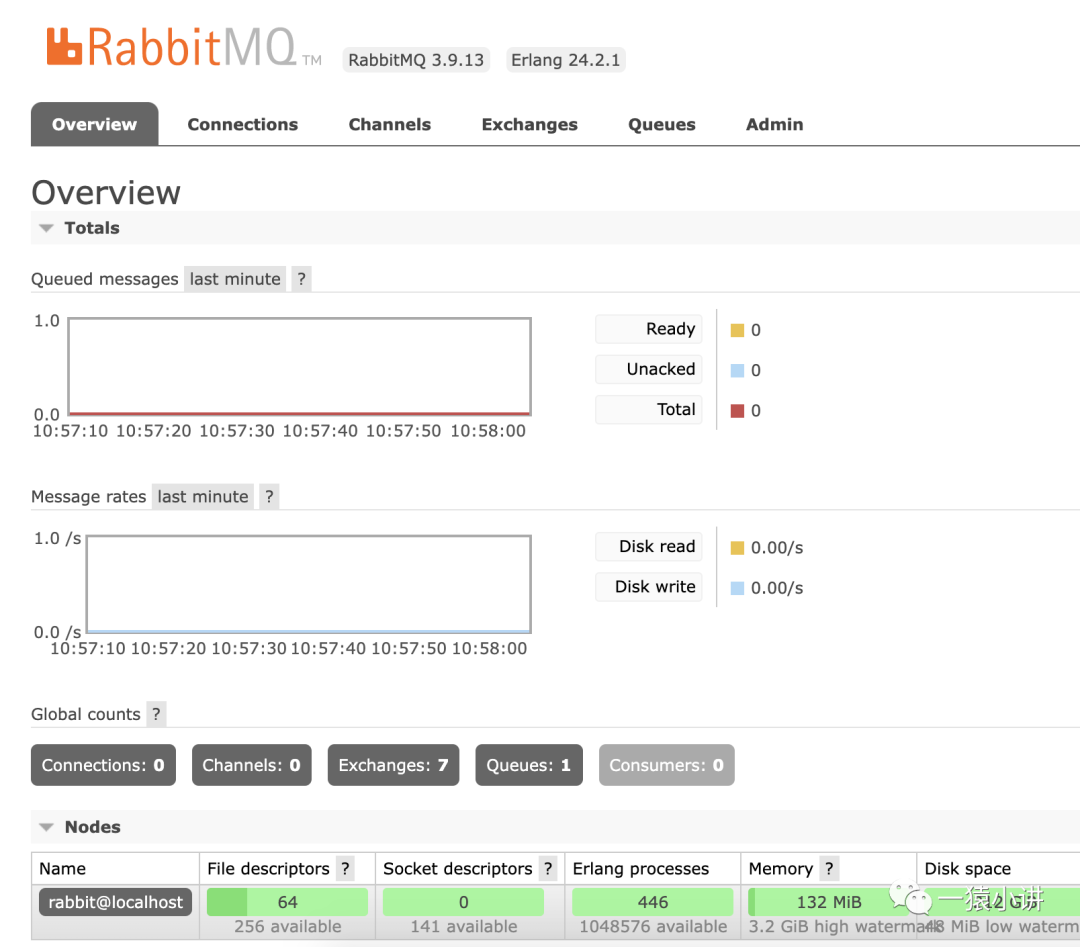Click the Channels: 0 count button

tap(251, 765)
